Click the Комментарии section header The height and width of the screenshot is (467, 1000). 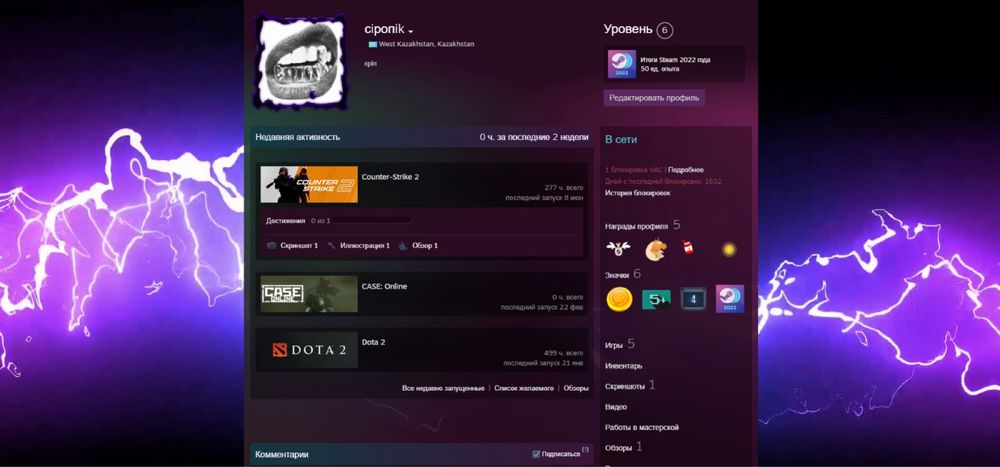pyautogui.click(x=282, y=454)
